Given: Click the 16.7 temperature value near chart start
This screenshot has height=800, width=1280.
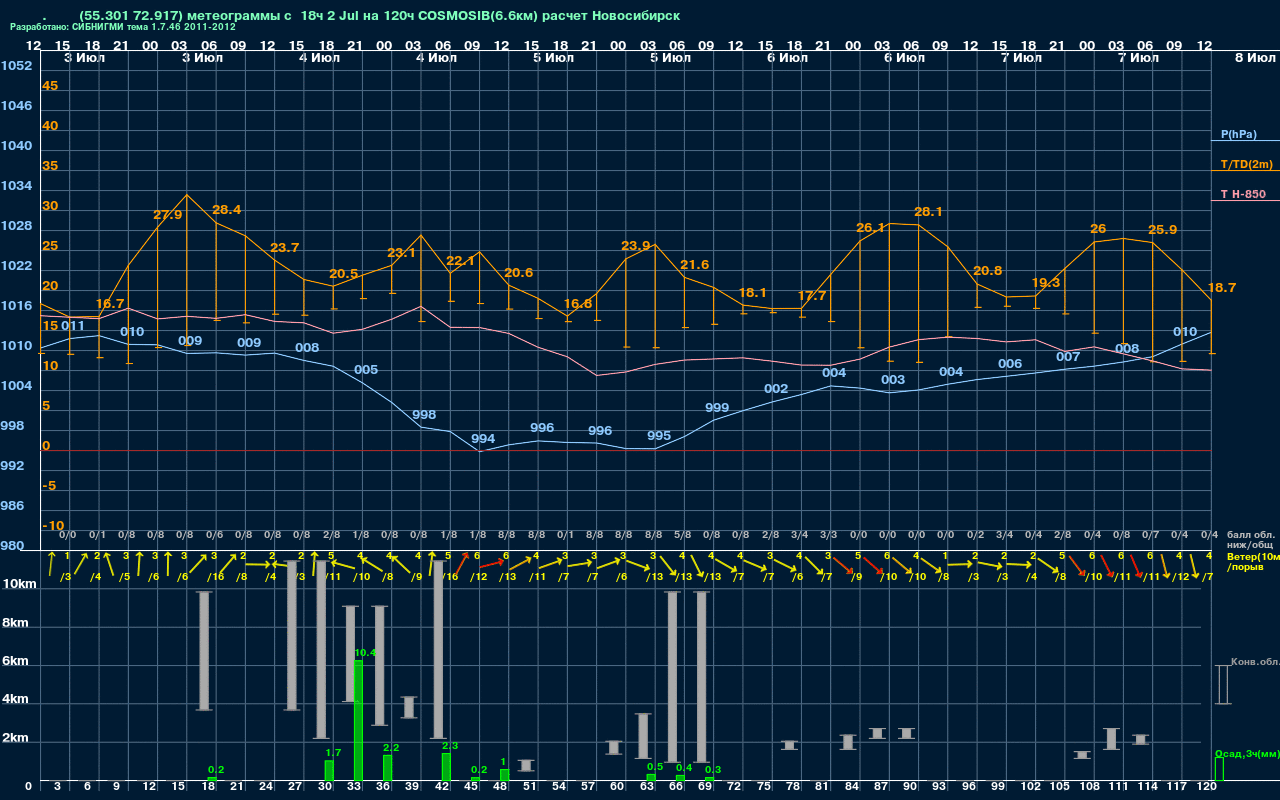Looking at the screenshot, I should click(110, 304).
